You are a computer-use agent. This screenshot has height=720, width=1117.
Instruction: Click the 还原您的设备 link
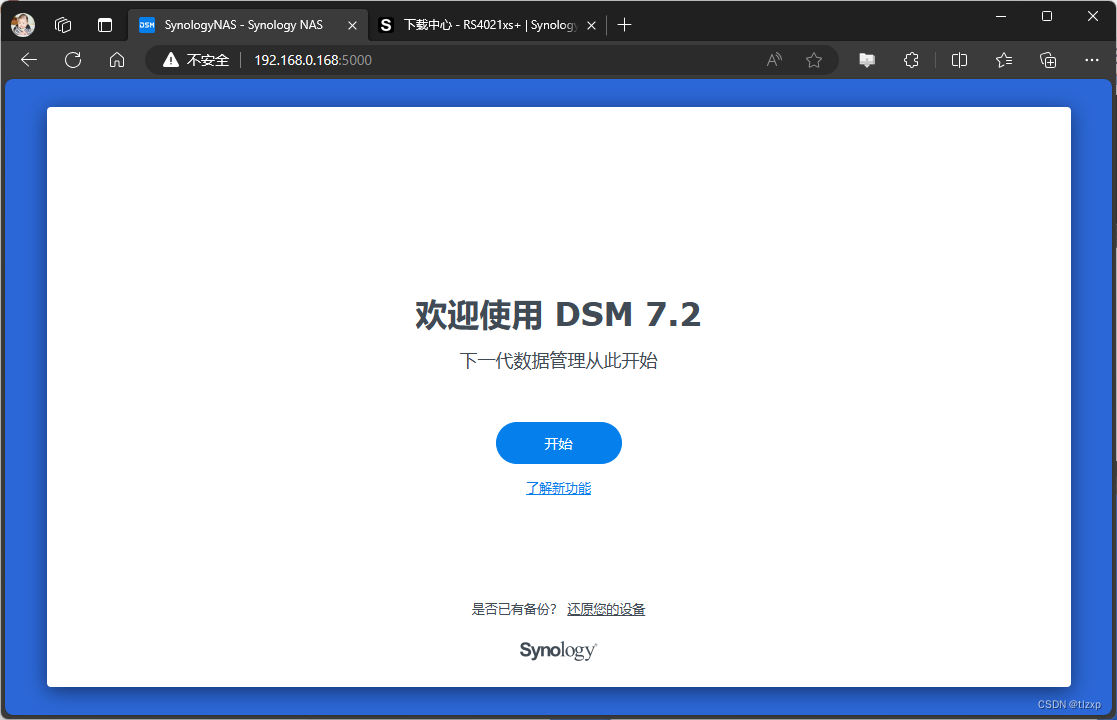pyautogui.click(x=606, y=609)
